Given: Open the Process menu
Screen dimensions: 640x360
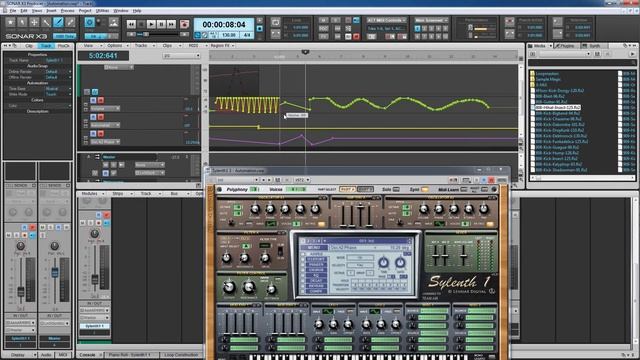Looking at the screenshot, I should coord(68,11).
